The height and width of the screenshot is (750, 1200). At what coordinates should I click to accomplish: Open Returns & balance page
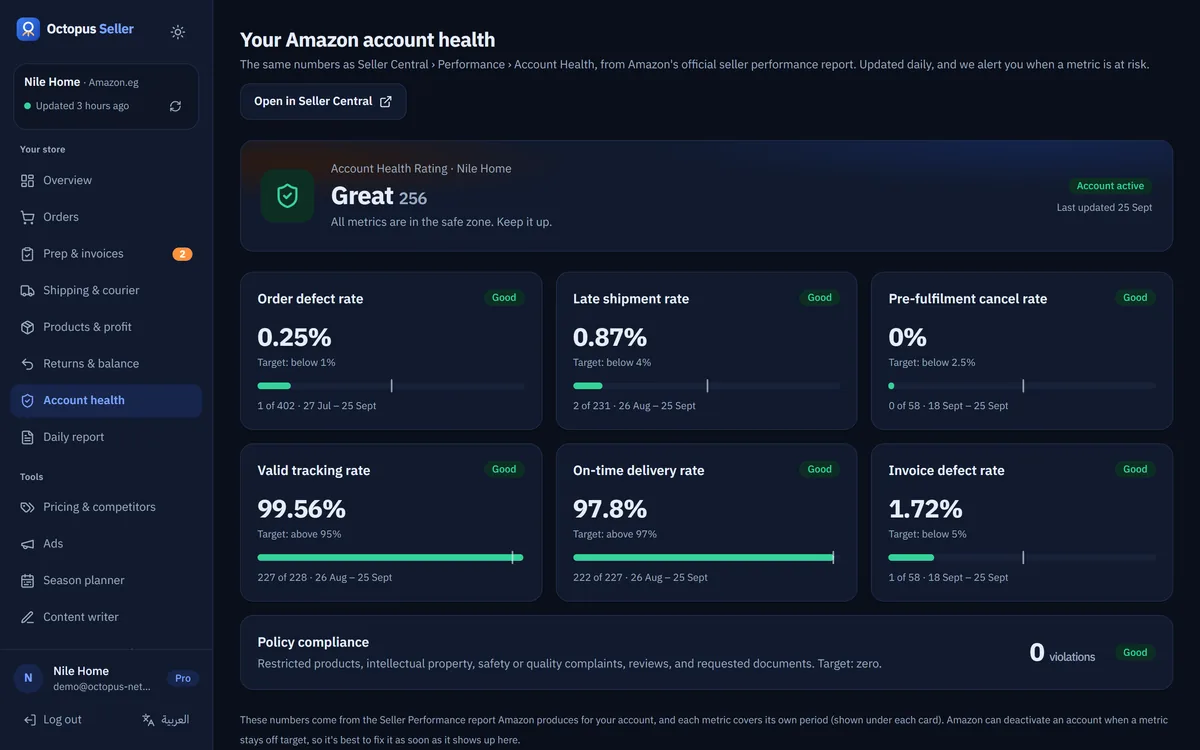tap(106, 364)
